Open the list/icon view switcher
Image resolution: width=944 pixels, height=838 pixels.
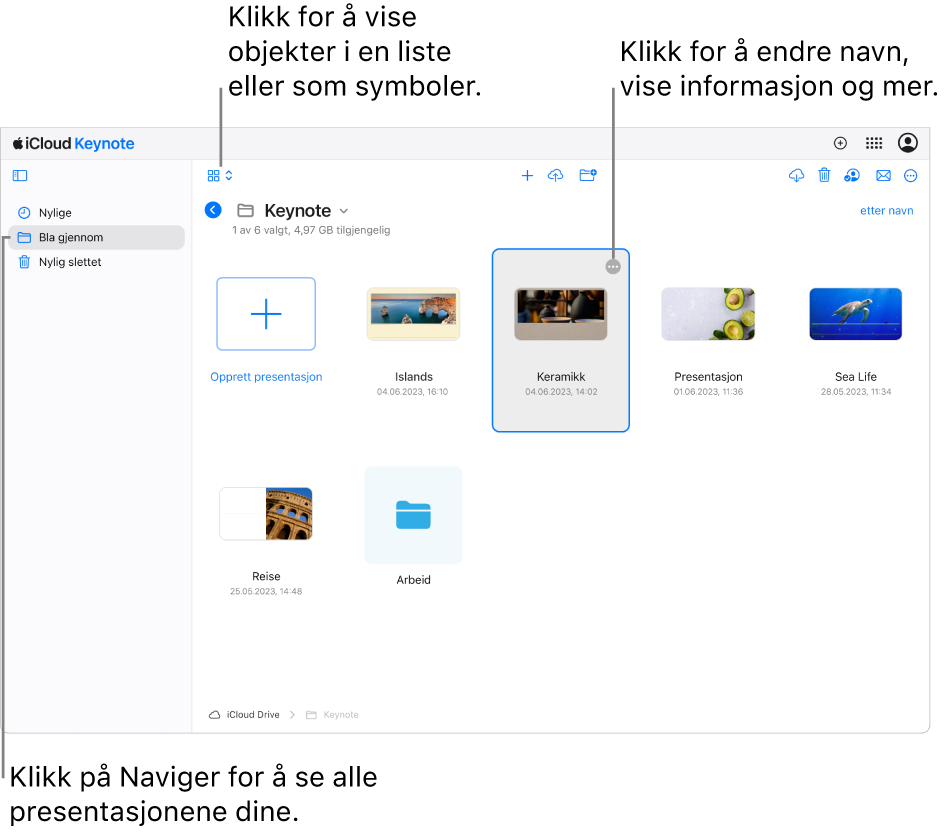(220, 176)
